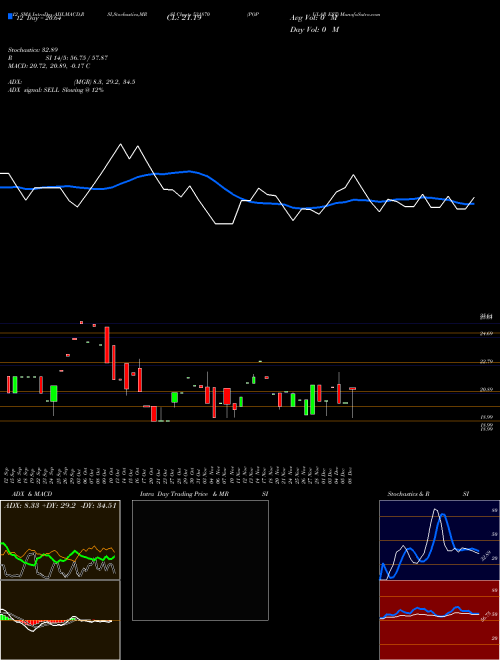500x660 pixels.
Task: Click the 24.69 price axis label
Action: pos(487,333)
